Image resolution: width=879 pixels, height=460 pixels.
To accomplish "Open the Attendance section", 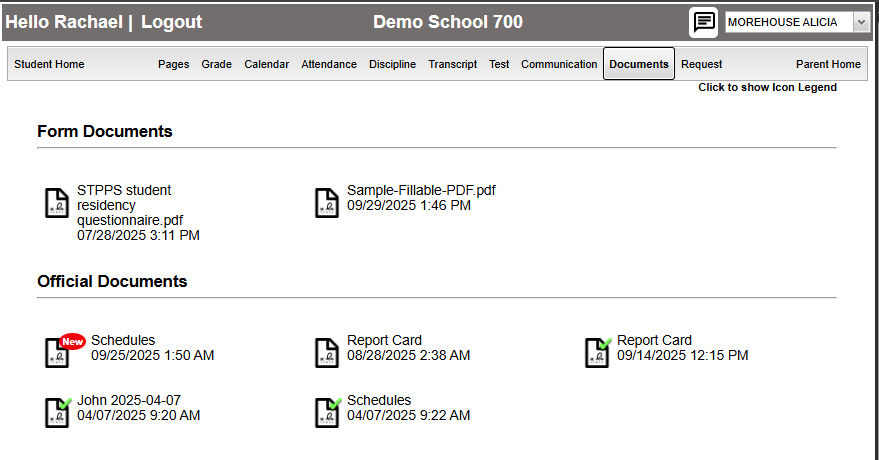I will coord(329,64).
